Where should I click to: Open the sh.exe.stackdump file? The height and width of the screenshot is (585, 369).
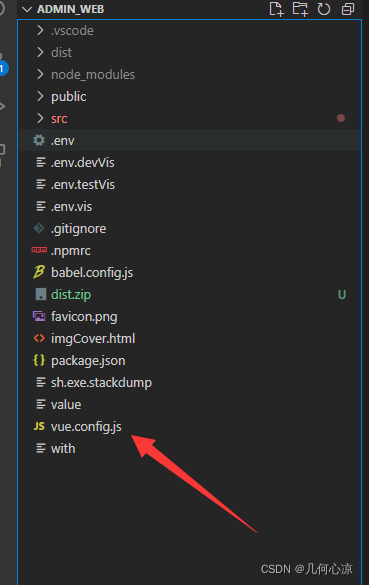coord(101,383)
